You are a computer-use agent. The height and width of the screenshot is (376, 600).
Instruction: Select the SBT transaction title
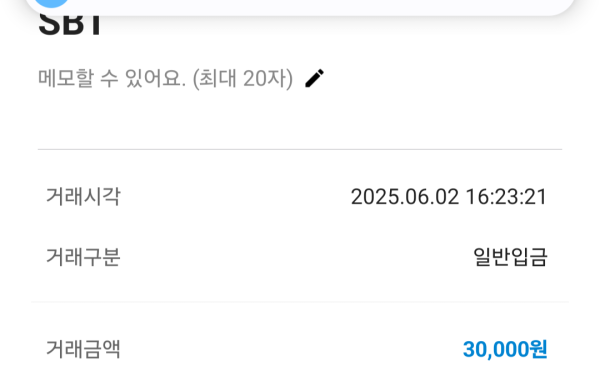70,24
